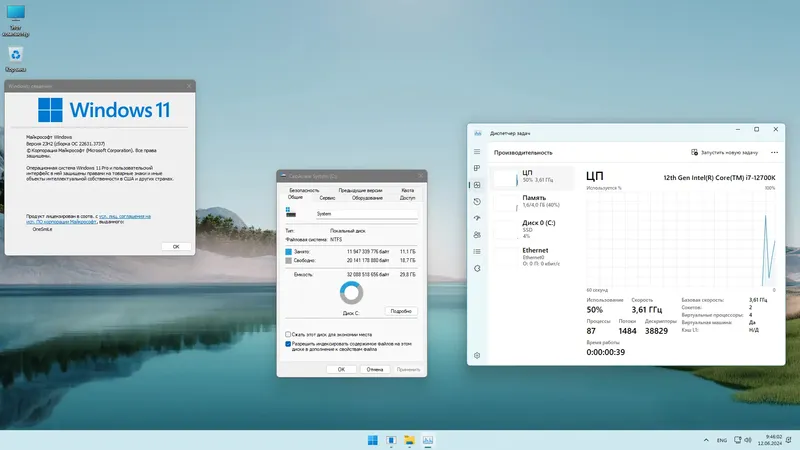The height and width of the screenshot is (450, 800).
Task: Switch to the Сервис tab in disk properties
Action: click(328, 198)
